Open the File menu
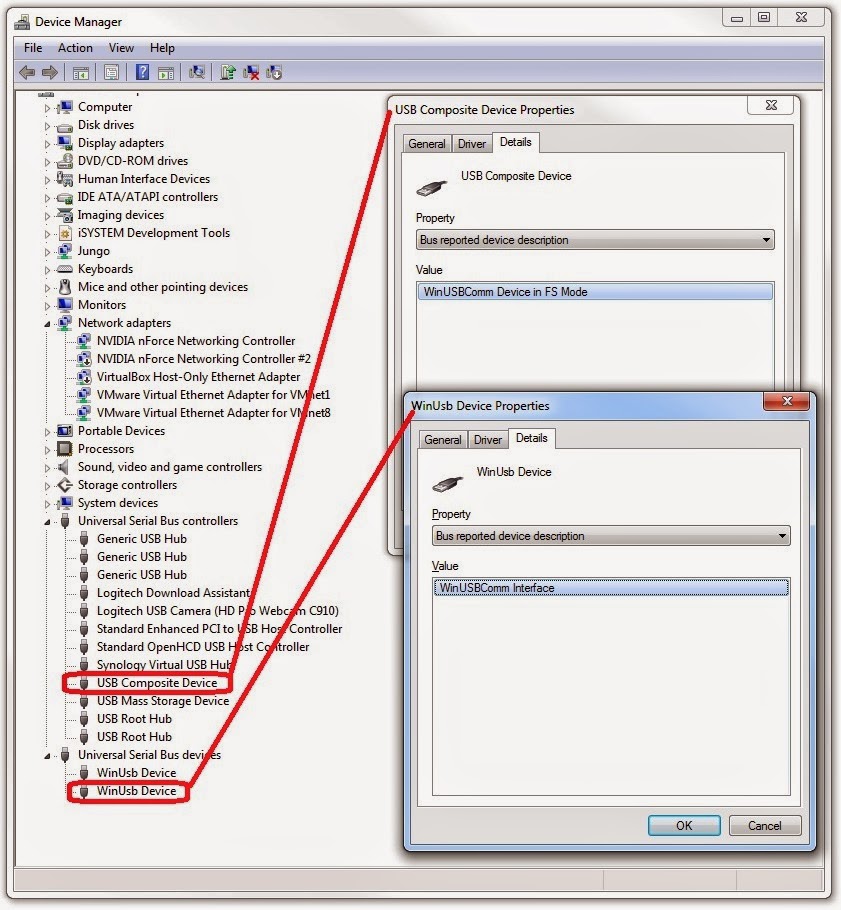 33,48
